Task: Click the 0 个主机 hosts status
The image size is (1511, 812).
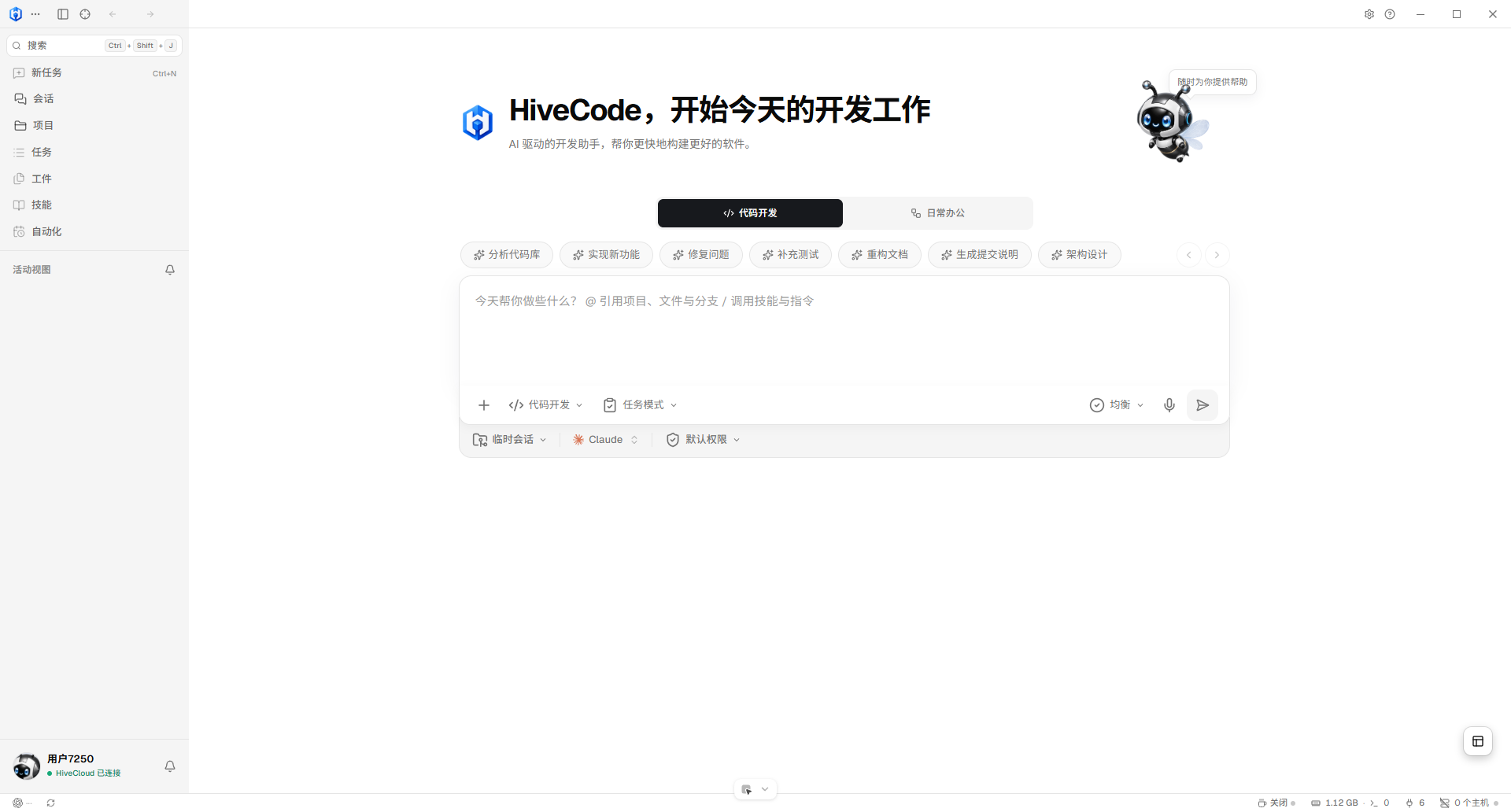Action: point(1469,803)
